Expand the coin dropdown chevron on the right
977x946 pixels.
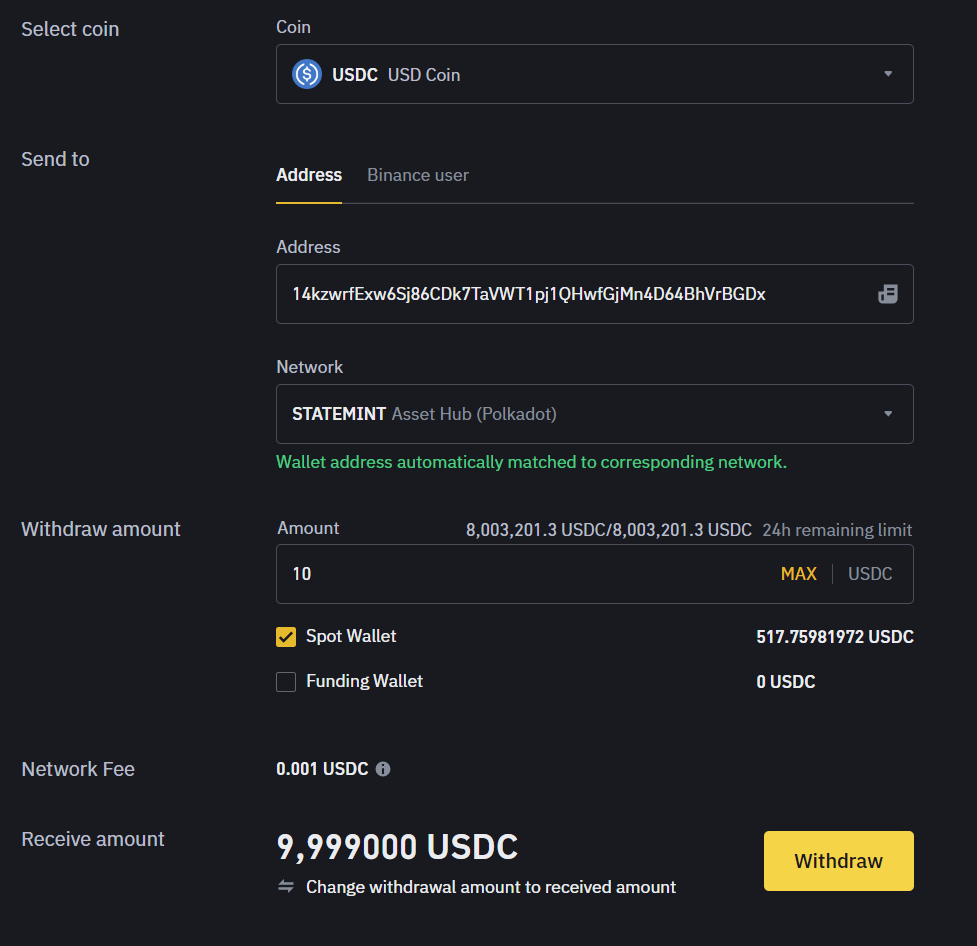click(x=887, y=73)
